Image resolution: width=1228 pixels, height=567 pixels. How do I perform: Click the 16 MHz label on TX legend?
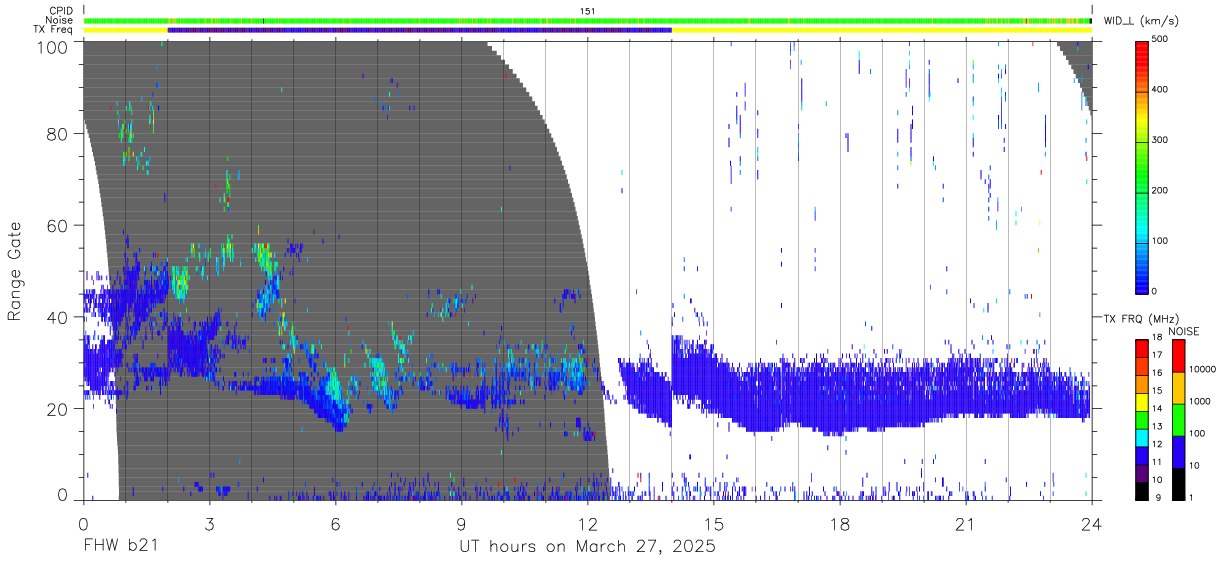click(1159, 372)
